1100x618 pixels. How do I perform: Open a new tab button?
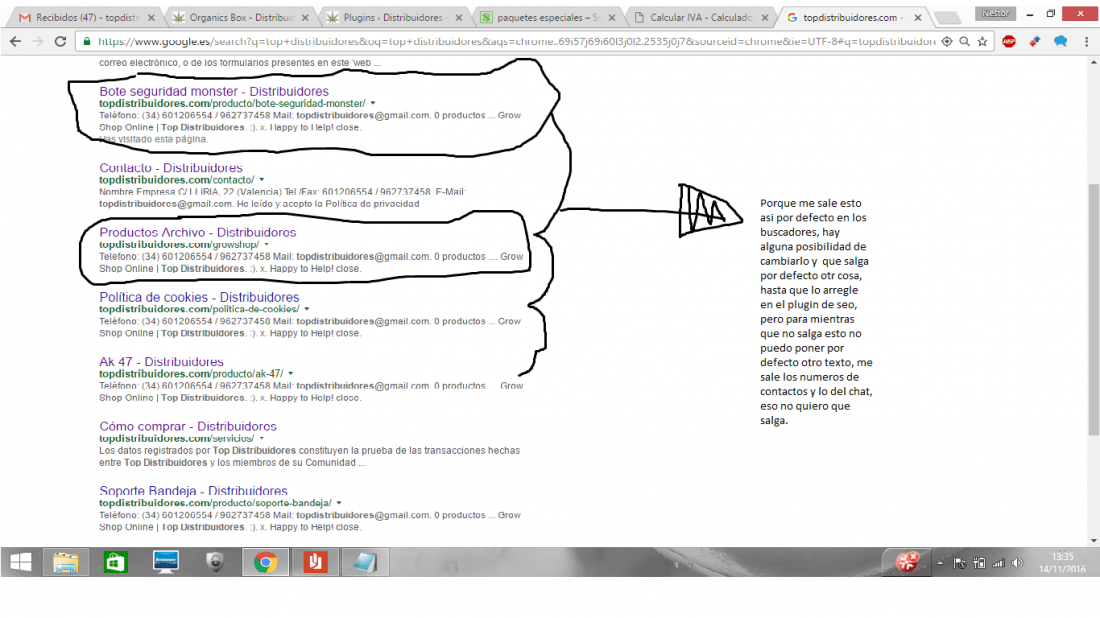[x=947, y=18]
